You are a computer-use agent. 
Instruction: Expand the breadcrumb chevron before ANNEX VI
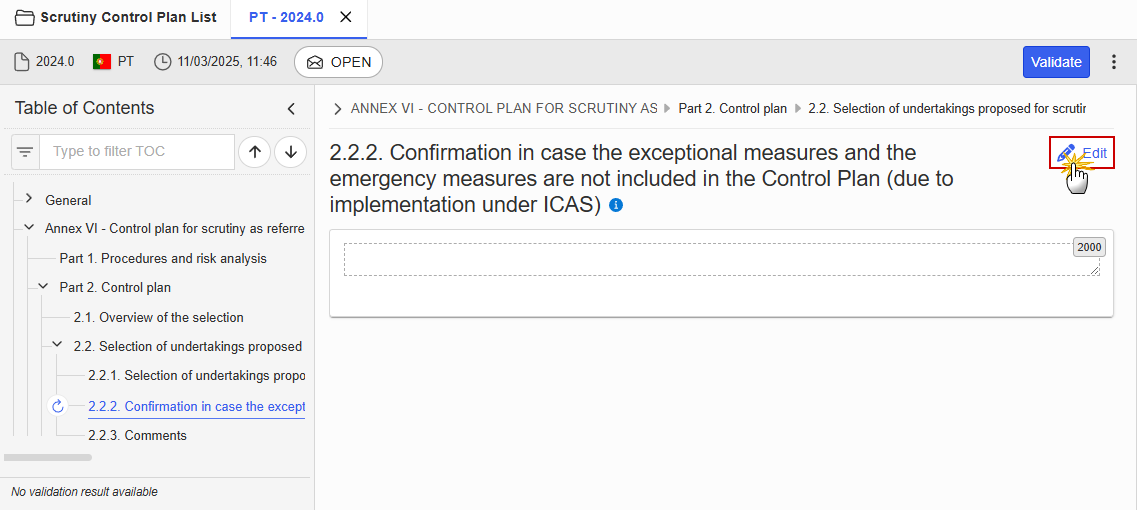point(337,109)
